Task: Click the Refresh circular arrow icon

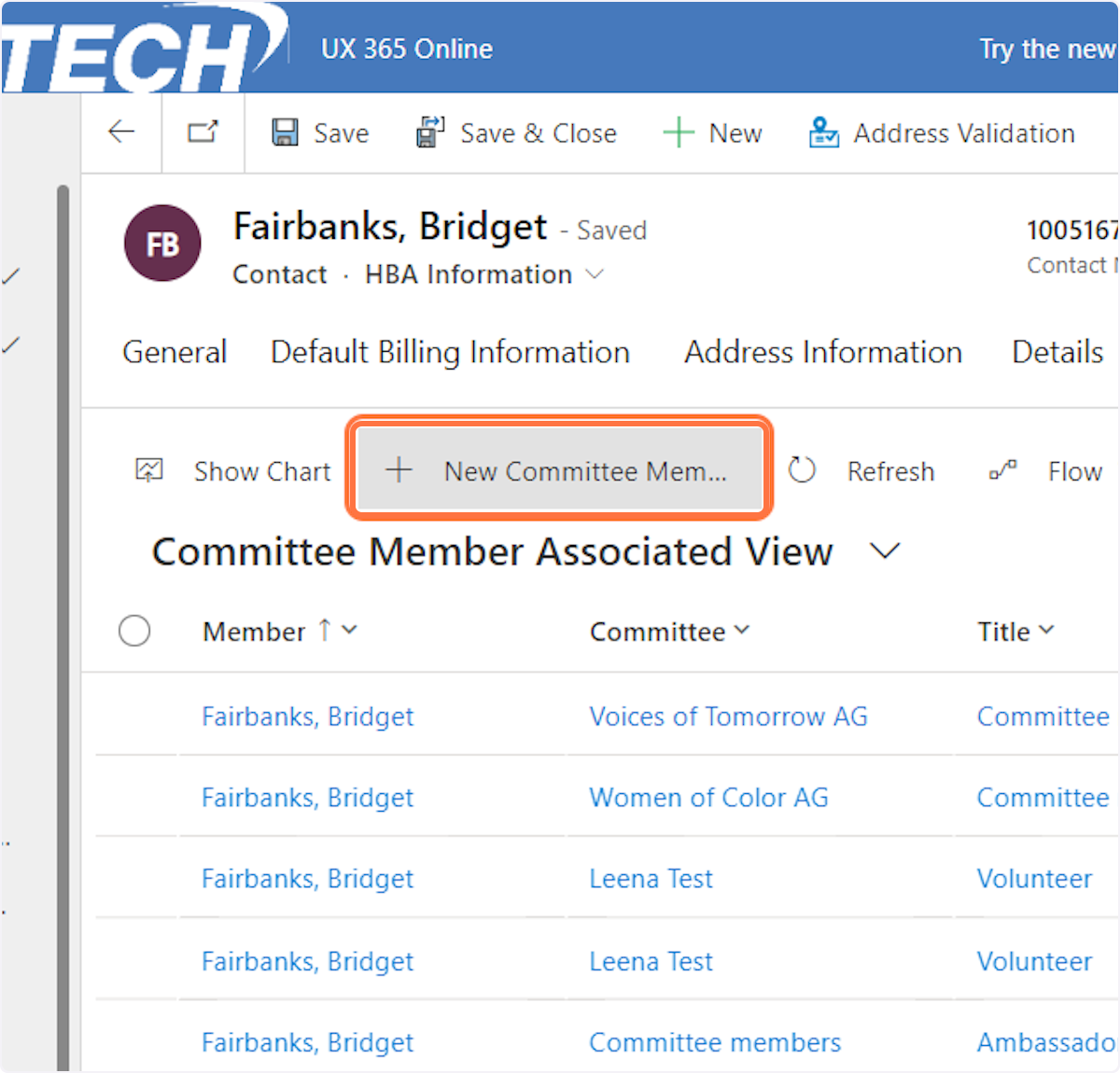Action: tap(802, 470)
